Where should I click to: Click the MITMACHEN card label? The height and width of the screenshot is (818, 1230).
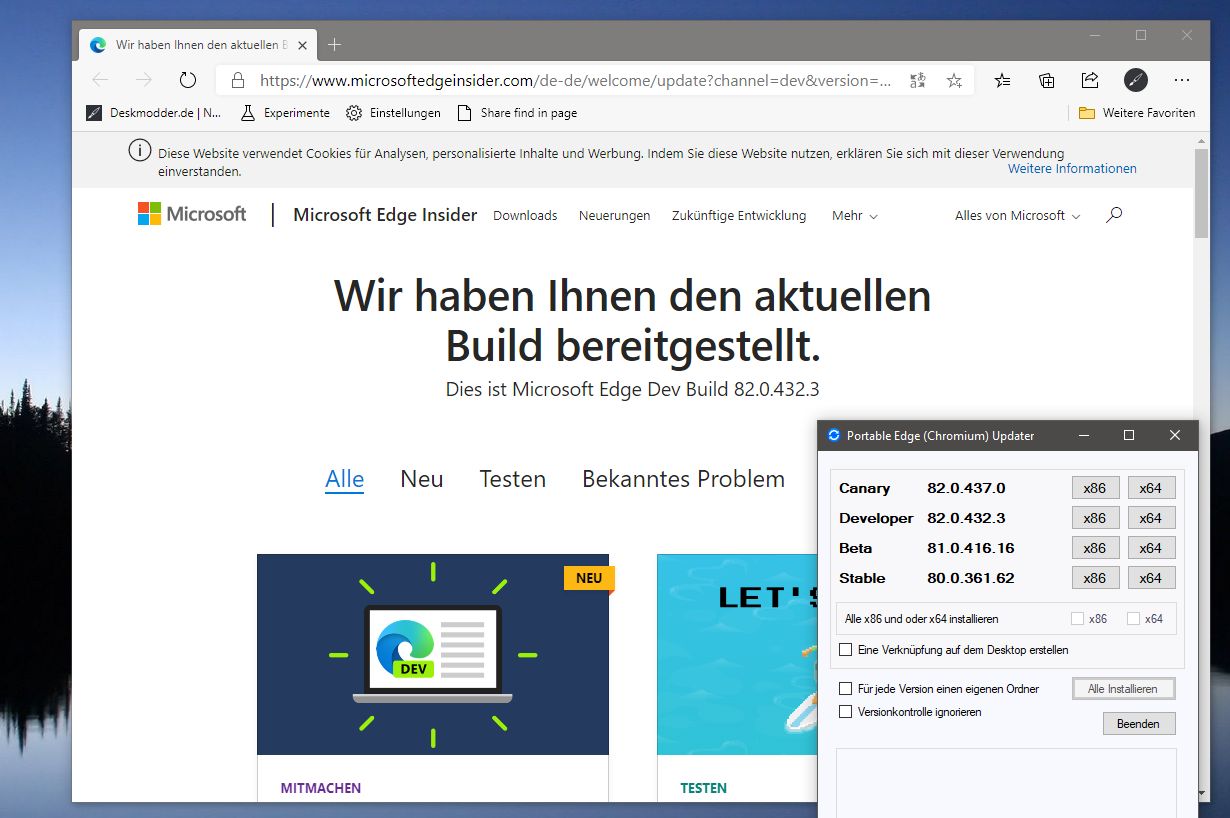[320, 788]
